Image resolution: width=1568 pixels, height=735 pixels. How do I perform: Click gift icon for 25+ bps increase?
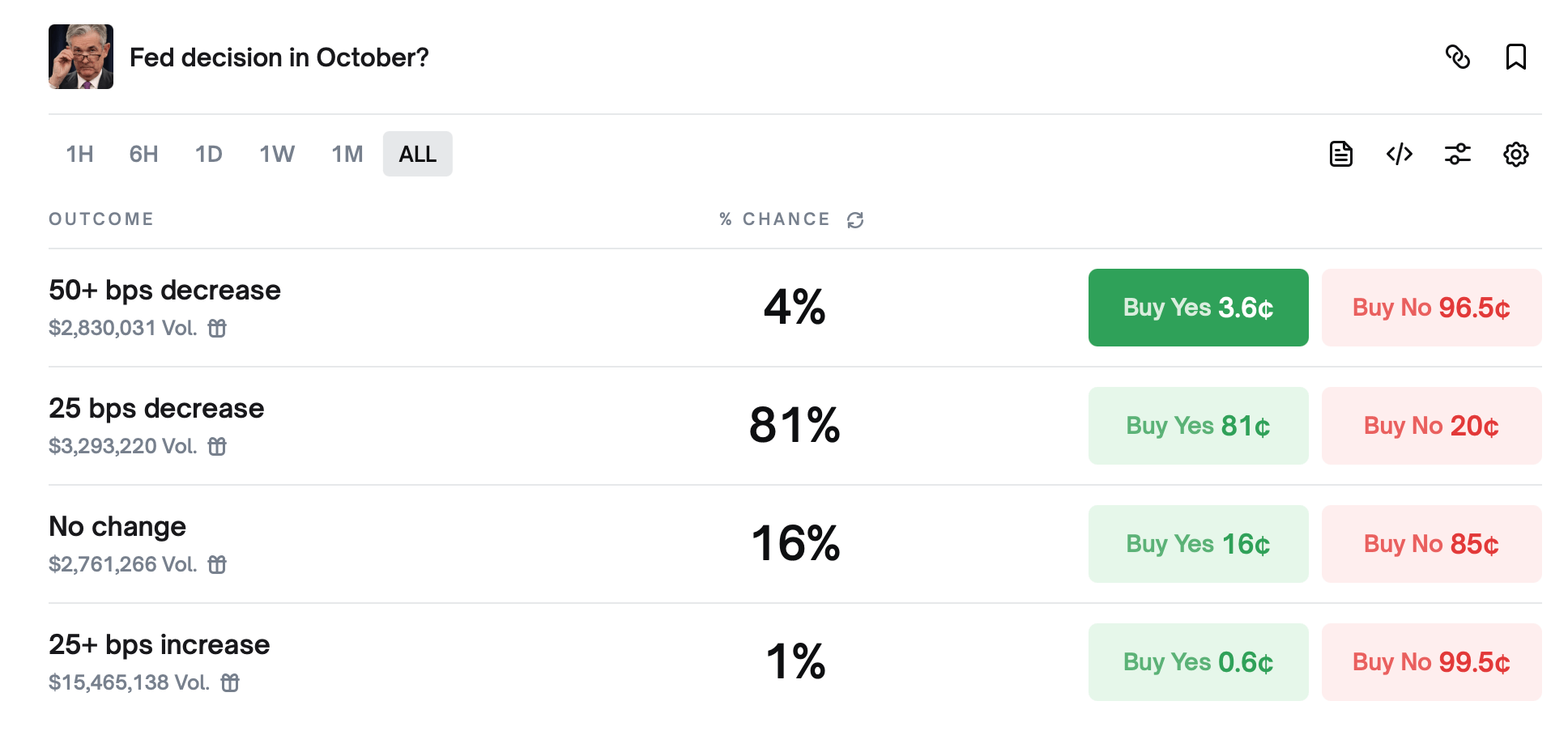[x=230, y=682]
